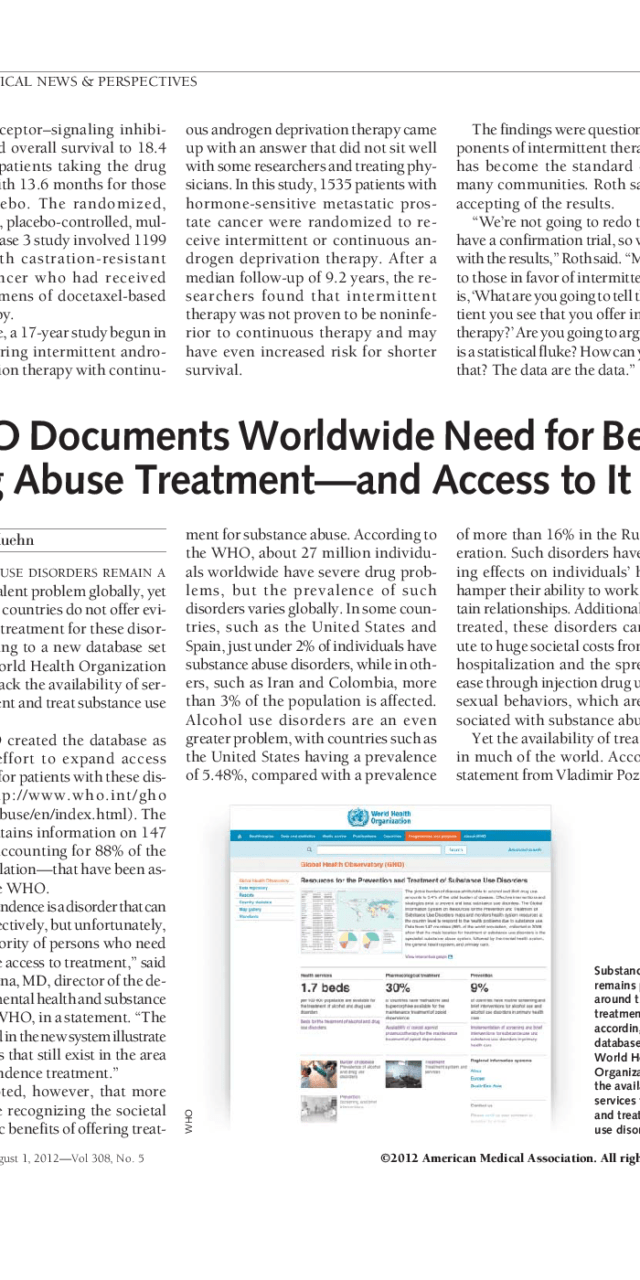Open the Treatment section photo thumbnail
Screen dimensions: 640x1280
click(x=404, y=1068)
